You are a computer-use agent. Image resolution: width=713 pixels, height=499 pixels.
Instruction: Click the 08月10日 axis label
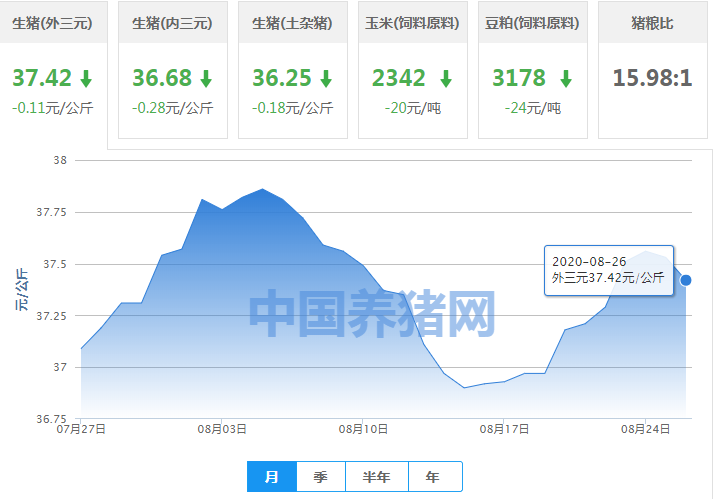coord(363,429)
